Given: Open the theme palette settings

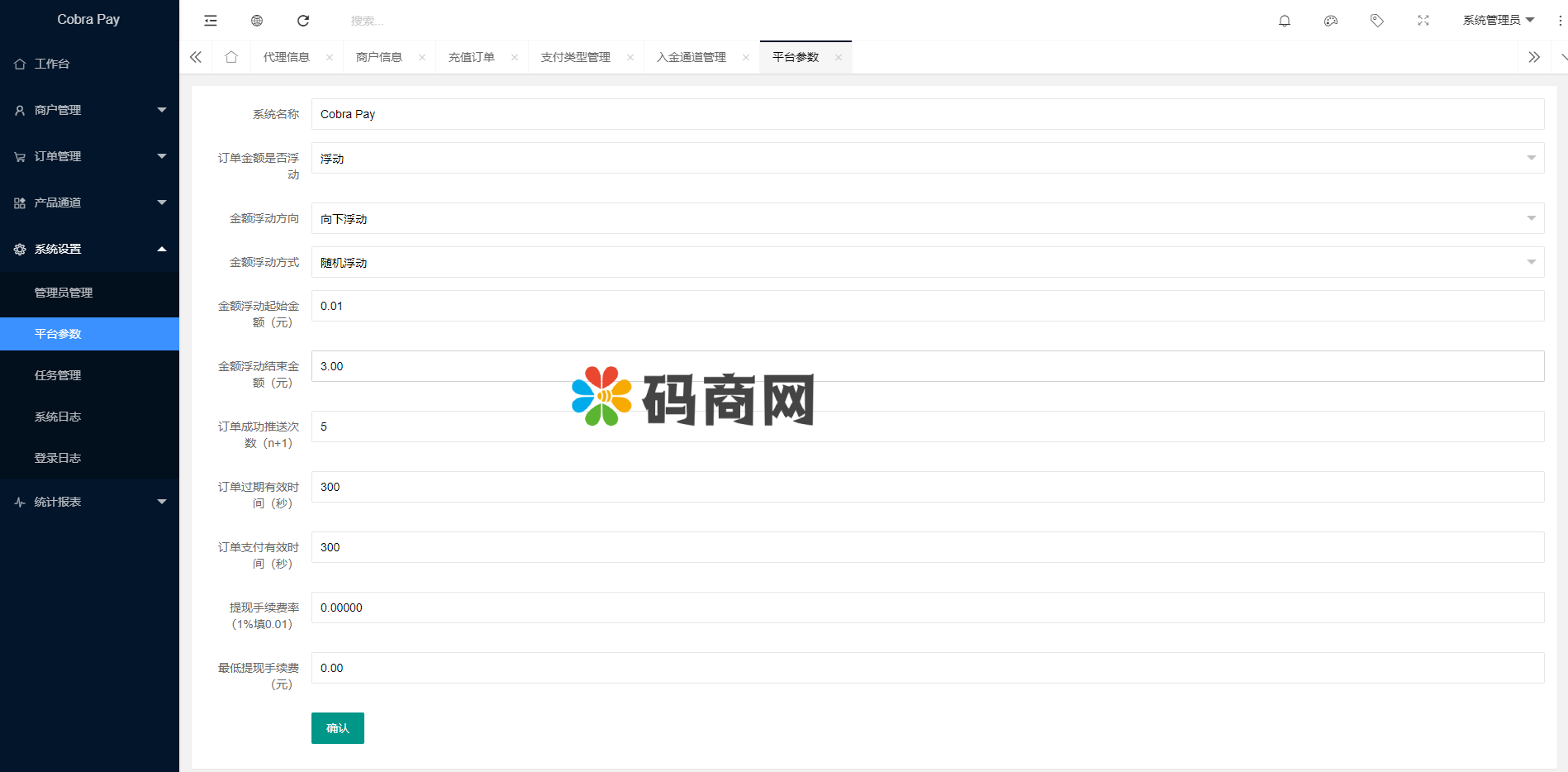Looking at the screenshot, I should tap(1331, 20).
